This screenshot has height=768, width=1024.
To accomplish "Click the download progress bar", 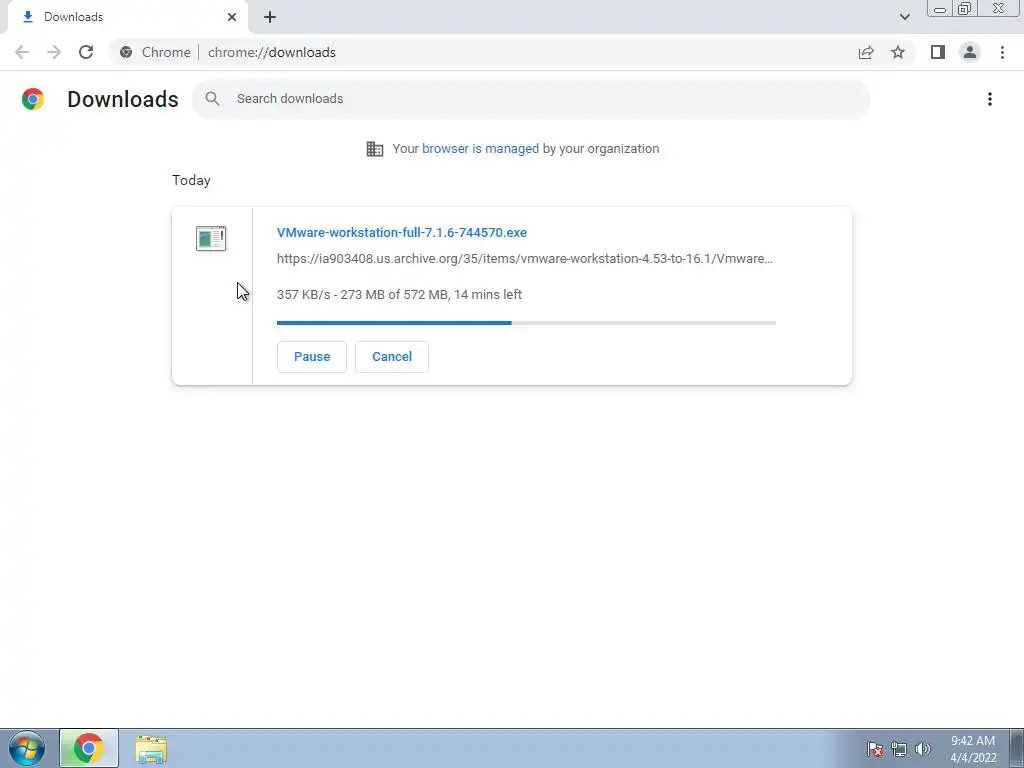I will pos(526,323).
